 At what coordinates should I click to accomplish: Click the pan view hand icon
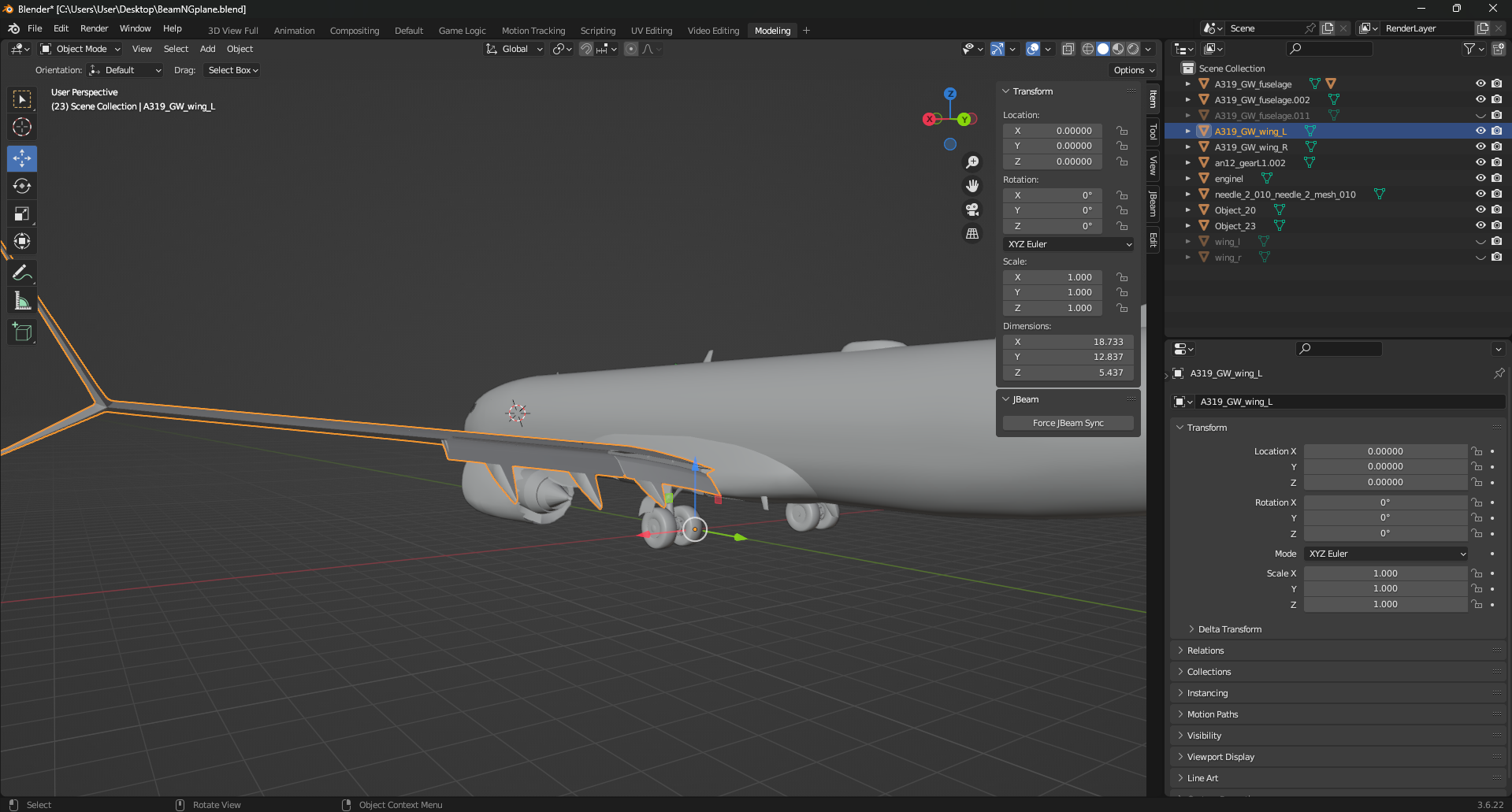[973, 186]
